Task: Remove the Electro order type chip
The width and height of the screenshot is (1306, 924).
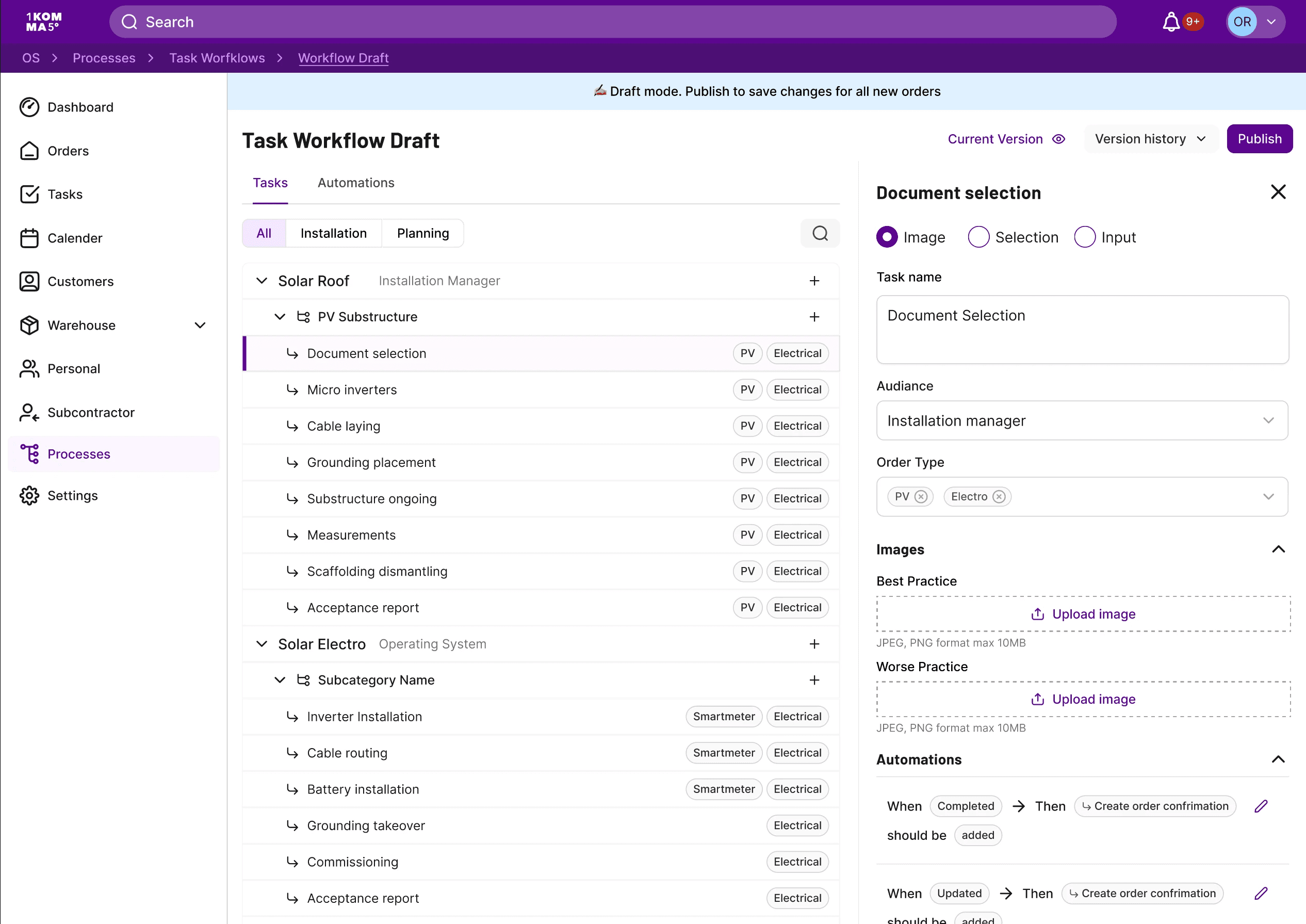Action: point(999,497)
